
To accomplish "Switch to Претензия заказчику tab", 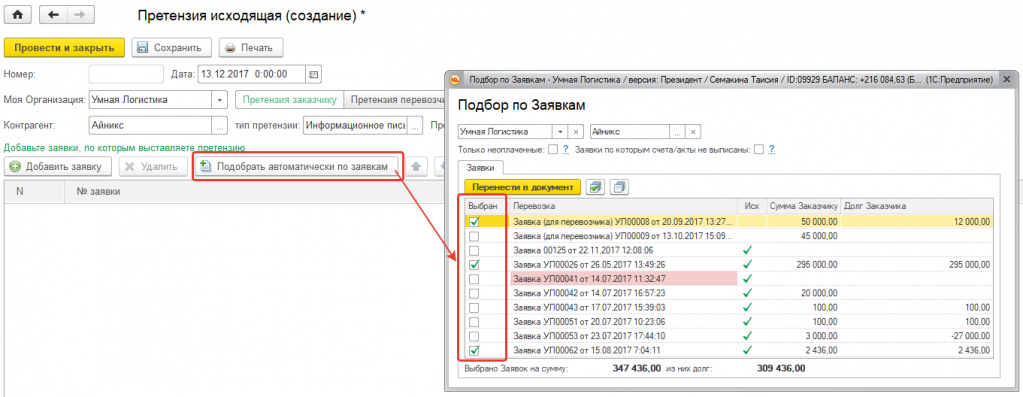I will click(290, 100).
